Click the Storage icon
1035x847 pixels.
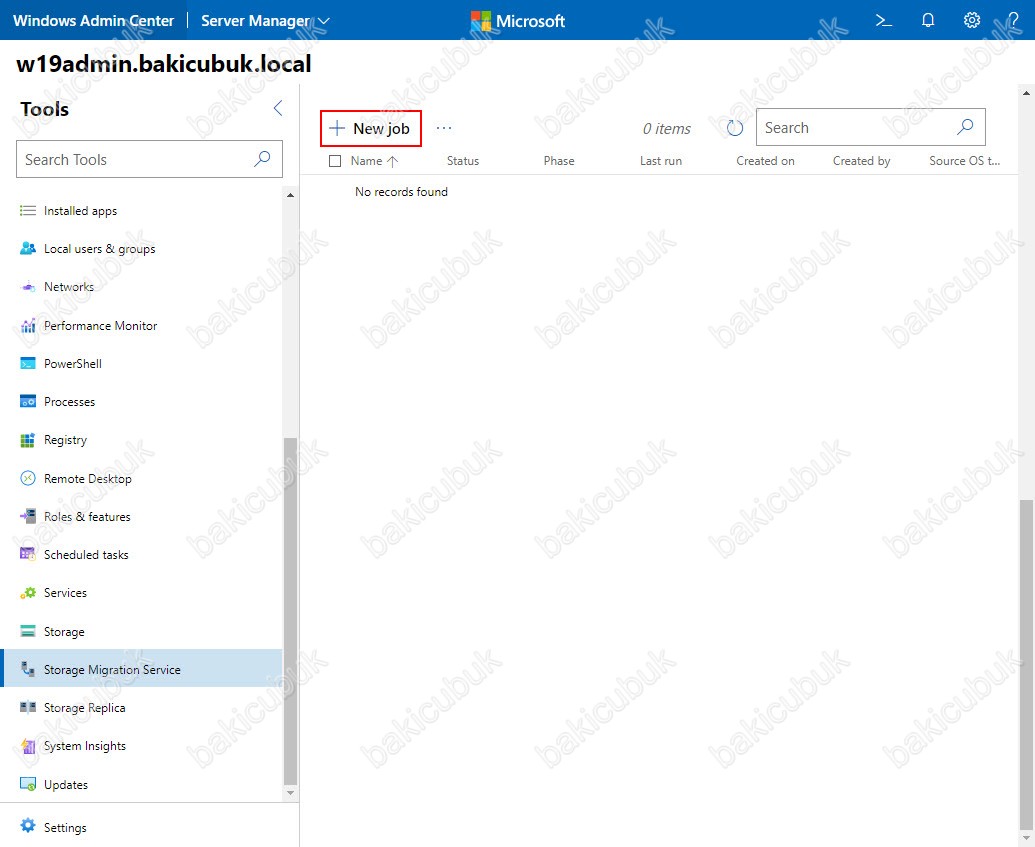[28, 631]
